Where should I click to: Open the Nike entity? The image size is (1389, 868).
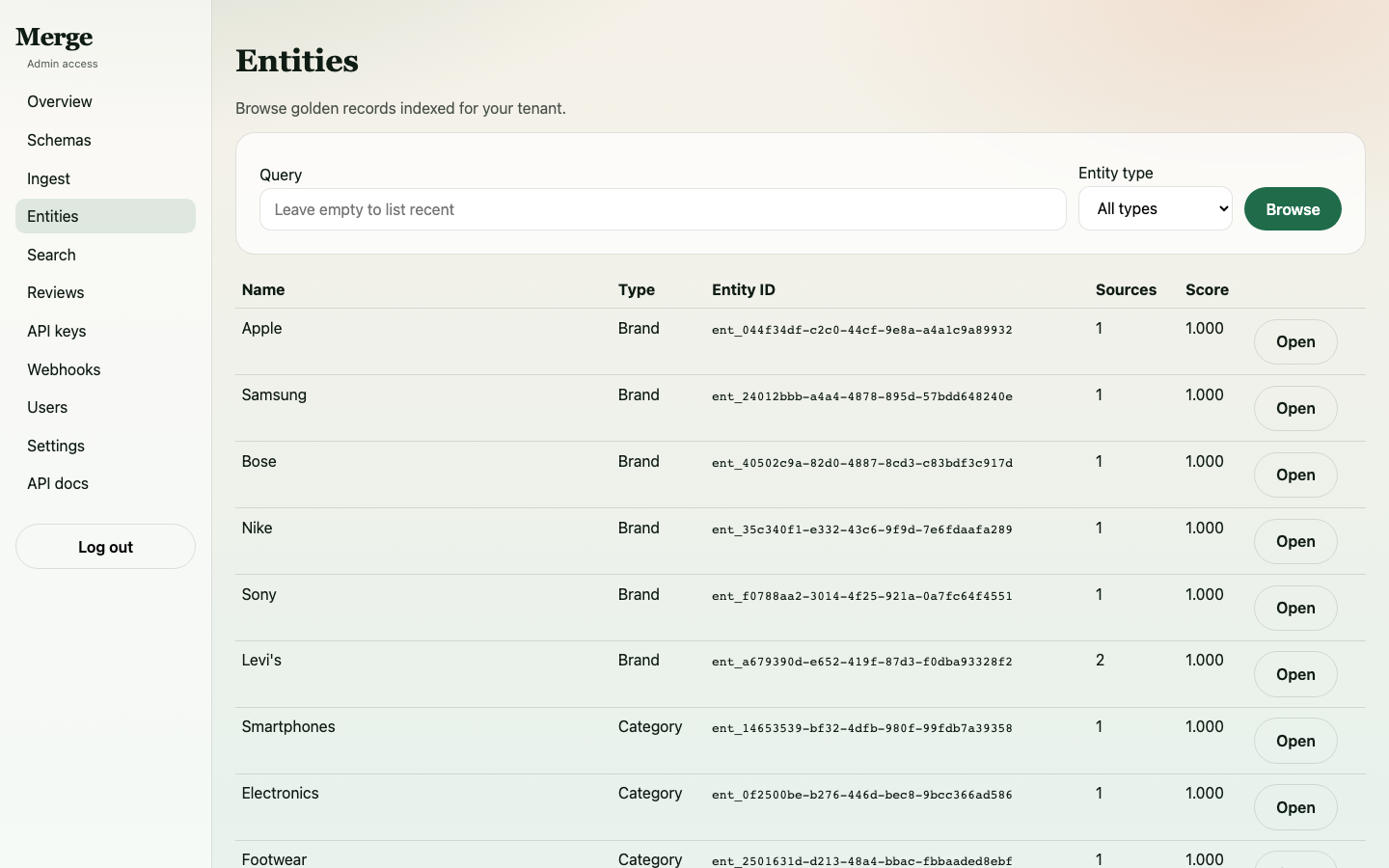[1295, 541]
